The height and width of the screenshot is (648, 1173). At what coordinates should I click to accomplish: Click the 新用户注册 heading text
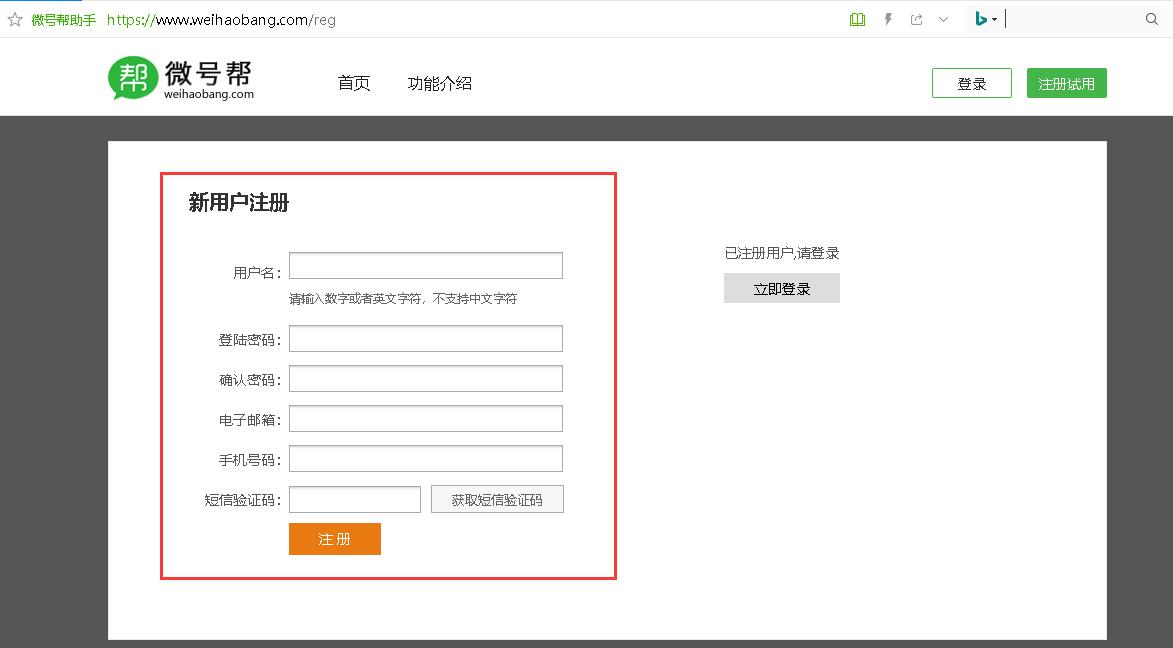click(x=239, y=202)
